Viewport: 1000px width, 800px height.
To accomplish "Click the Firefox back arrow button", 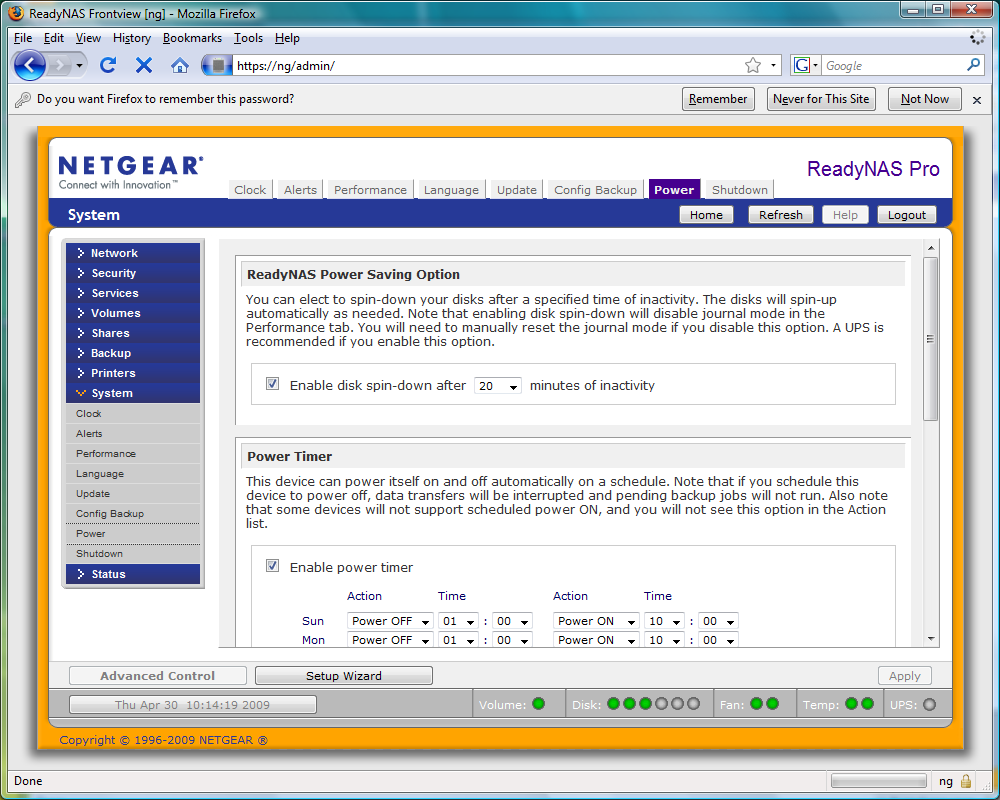I will click(x=29, y=65).
